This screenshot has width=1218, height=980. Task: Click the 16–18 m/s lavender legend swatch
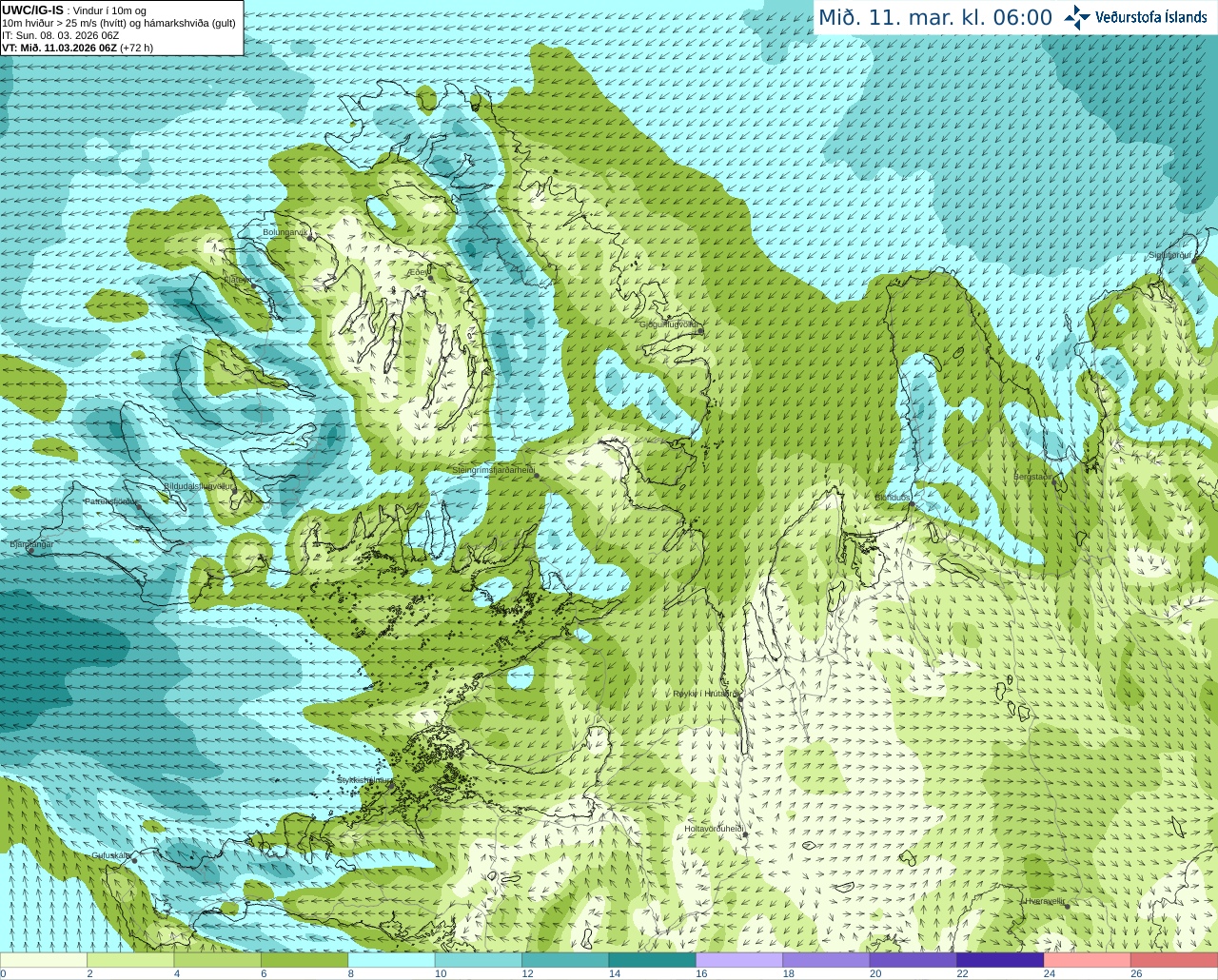pos(739,960)
